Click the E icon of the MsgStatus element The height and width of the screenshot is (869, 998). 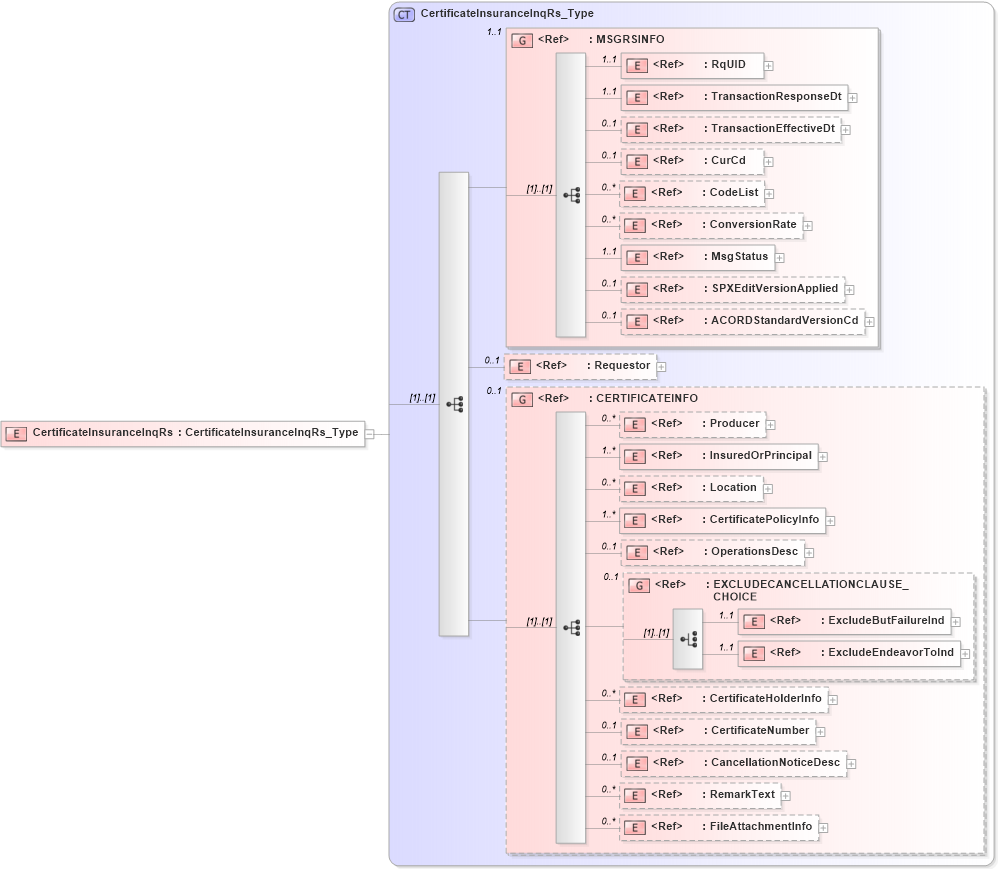[636, 257]
